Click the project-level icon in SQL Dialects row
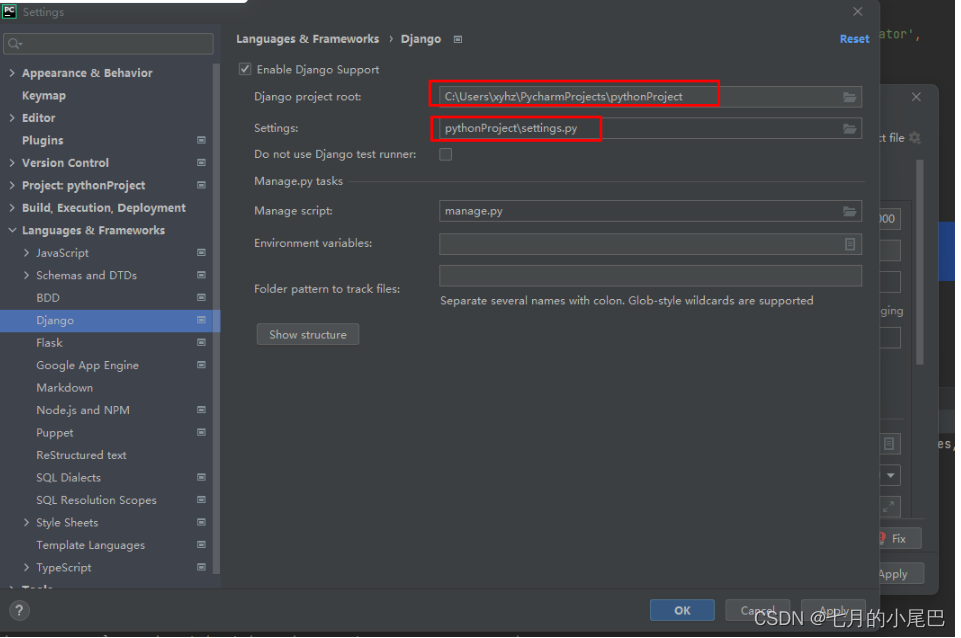 (x=201, y=477)
